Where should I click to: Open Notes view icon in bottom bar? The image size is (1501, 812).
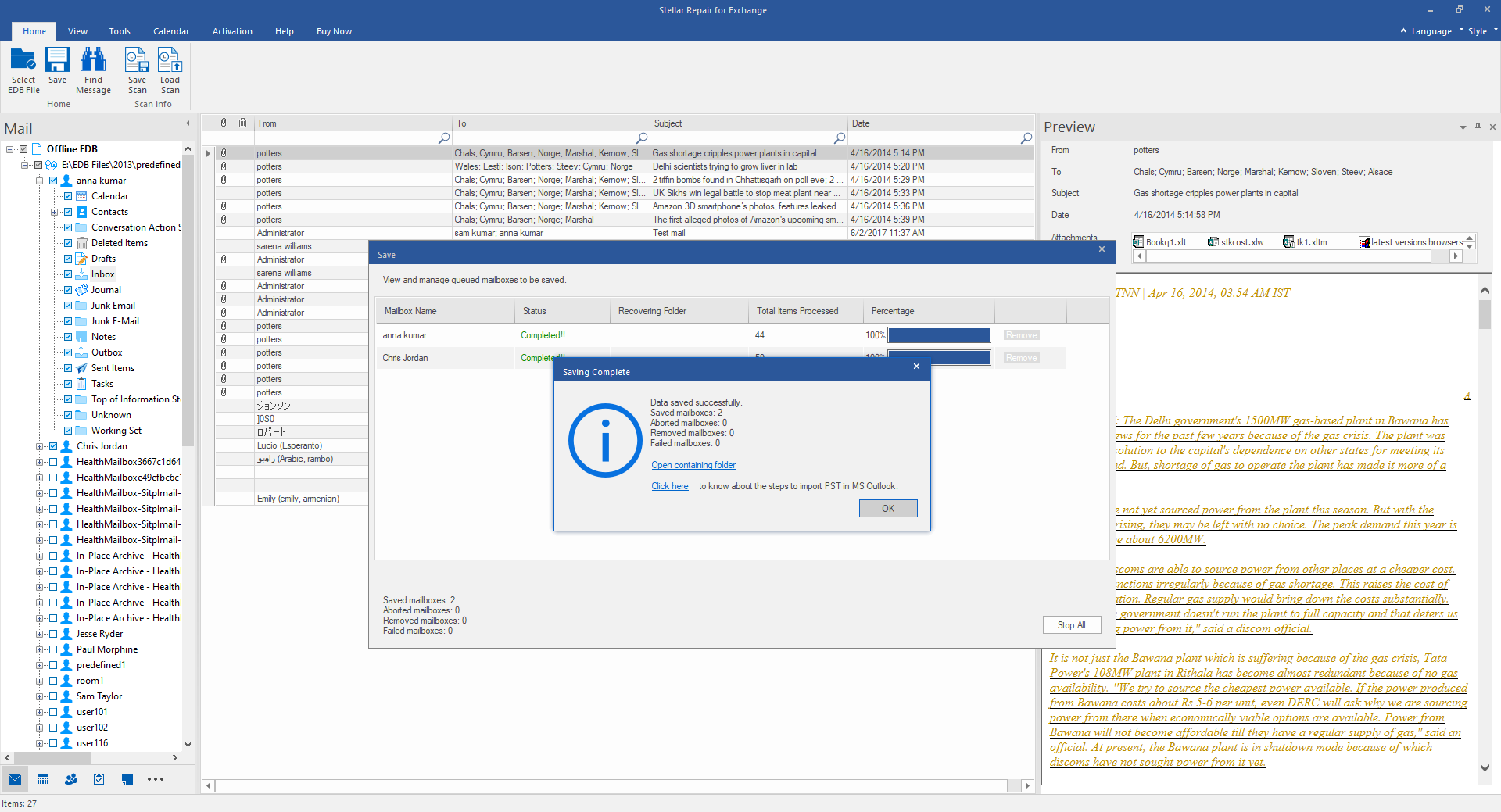(127, 779)
